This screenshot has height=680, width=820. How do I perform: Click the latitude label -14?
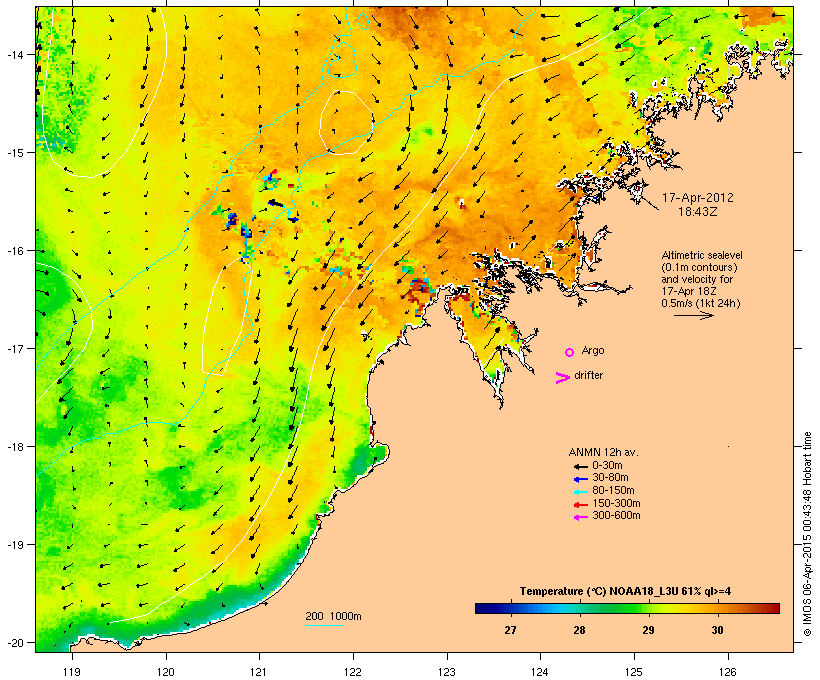(x=16, y=55)
